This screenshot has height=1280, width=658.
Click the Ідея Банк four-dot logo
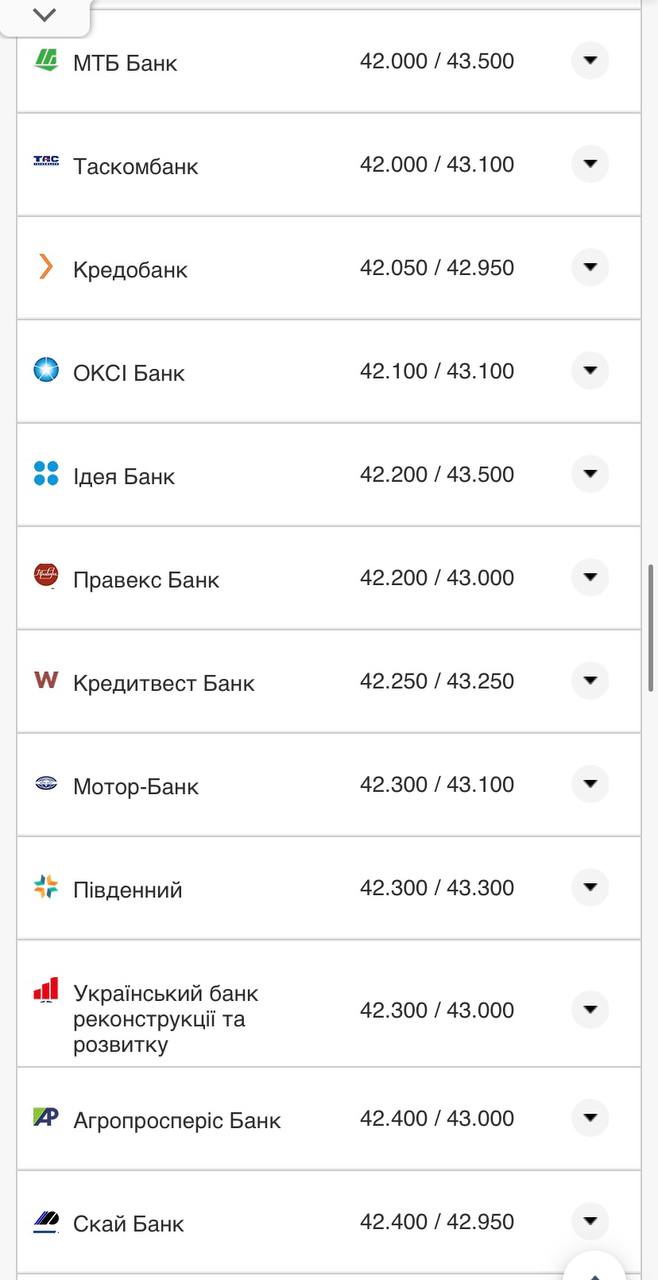[x=46, y=473]
